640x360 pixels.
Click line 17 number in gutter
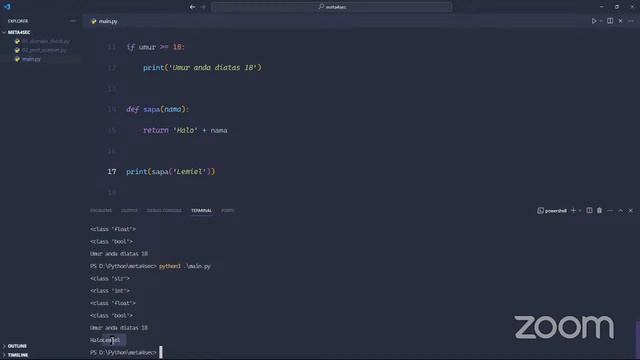tap(112, 171)
